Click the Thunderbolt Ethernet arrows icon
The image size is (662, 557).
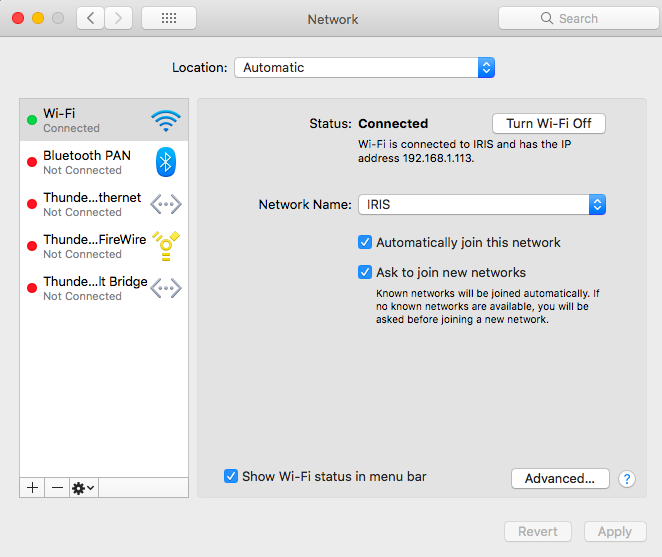(165, 204)
